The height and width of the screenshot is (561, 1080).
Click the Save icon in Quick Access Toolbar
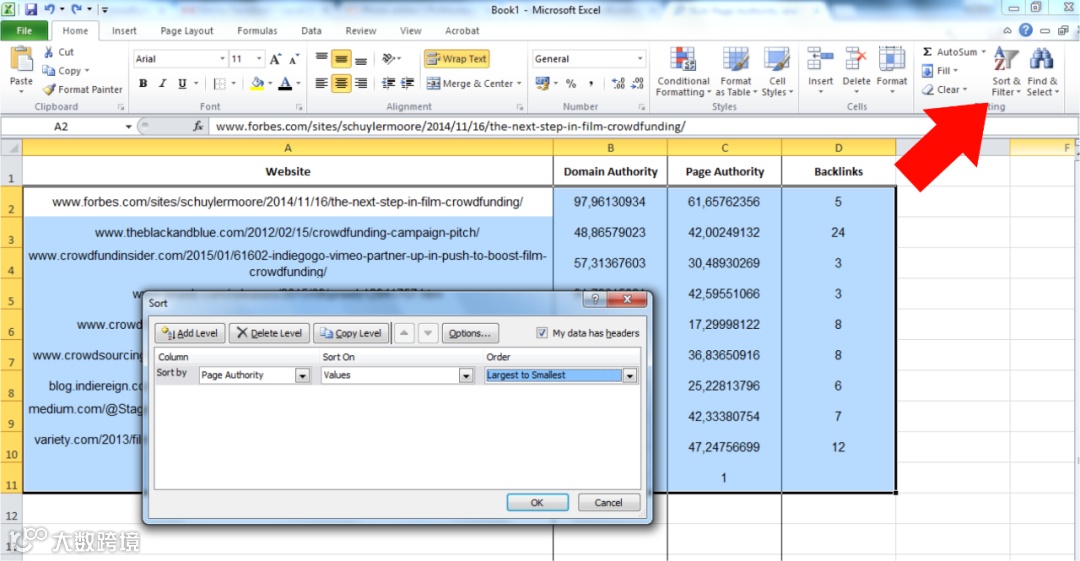pos(31,10)
